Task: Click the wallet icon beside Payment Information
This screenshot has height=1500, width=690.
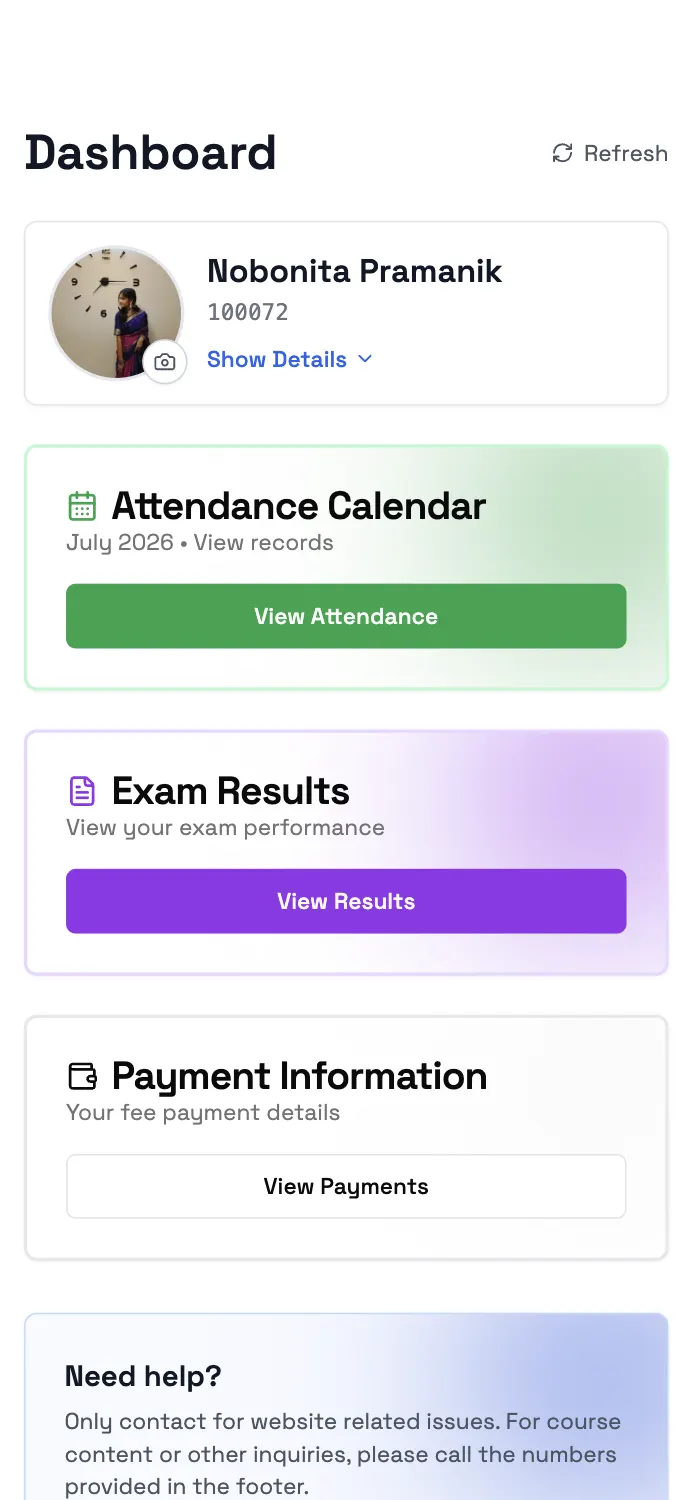Action: click(82, 1076)
